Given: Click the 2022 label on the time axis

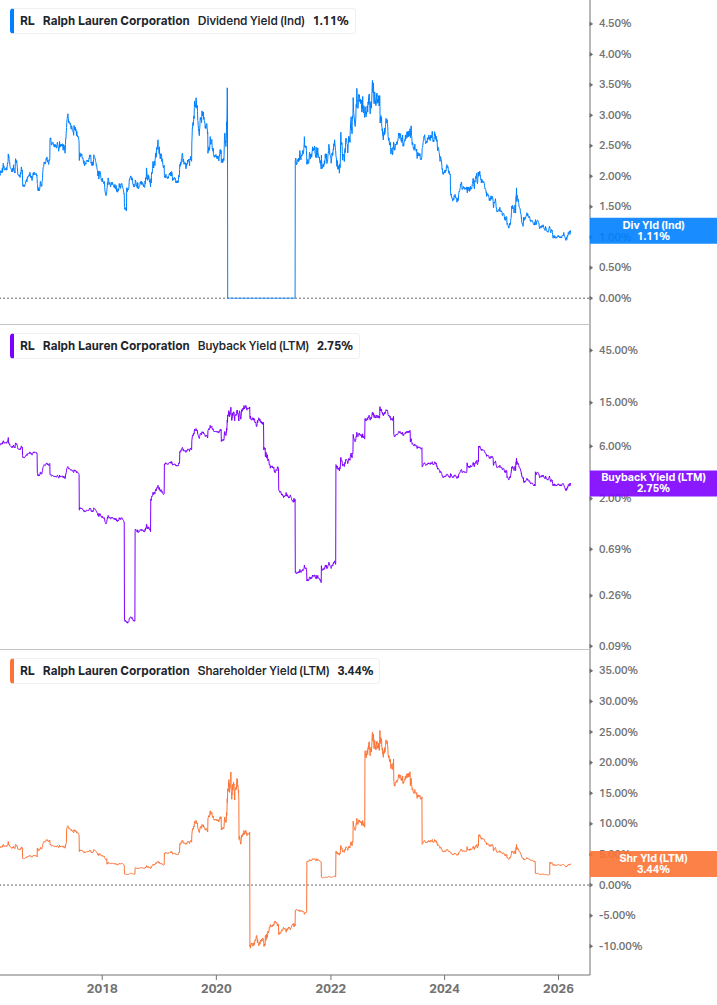Looking at the screenshot, I should click(331, 988).
